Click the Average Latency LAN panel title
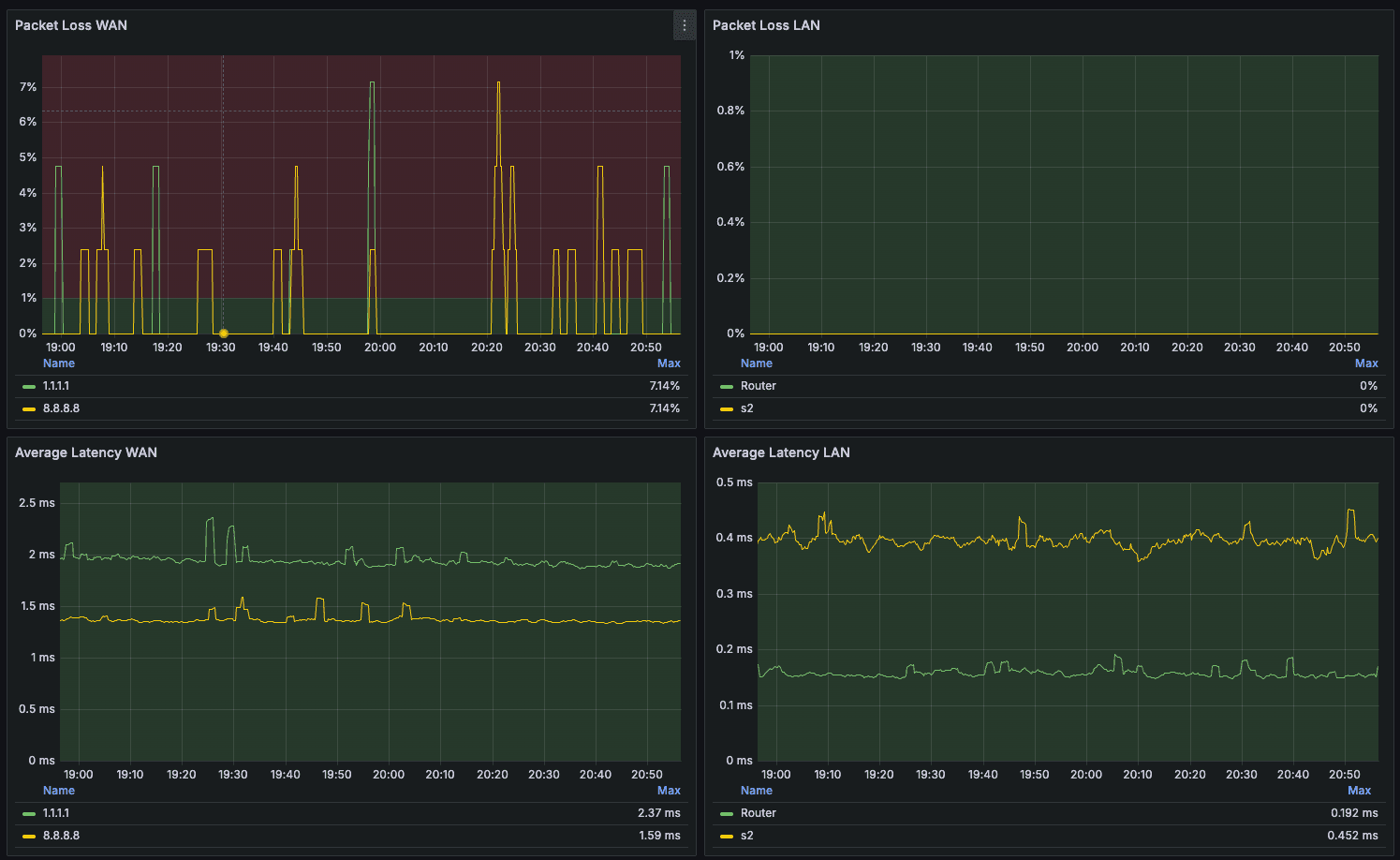 coord(781,452)
